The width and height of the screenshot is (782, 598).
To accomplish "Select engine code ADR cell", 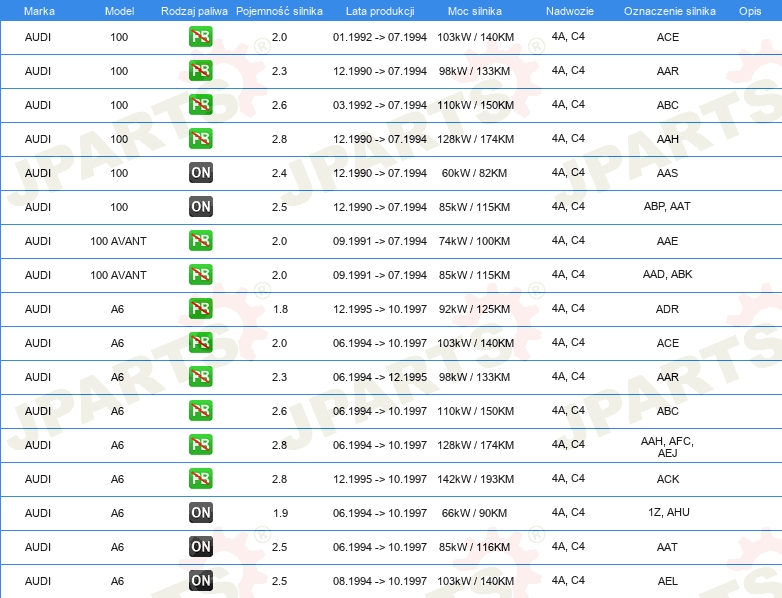I will click(667, 309).
